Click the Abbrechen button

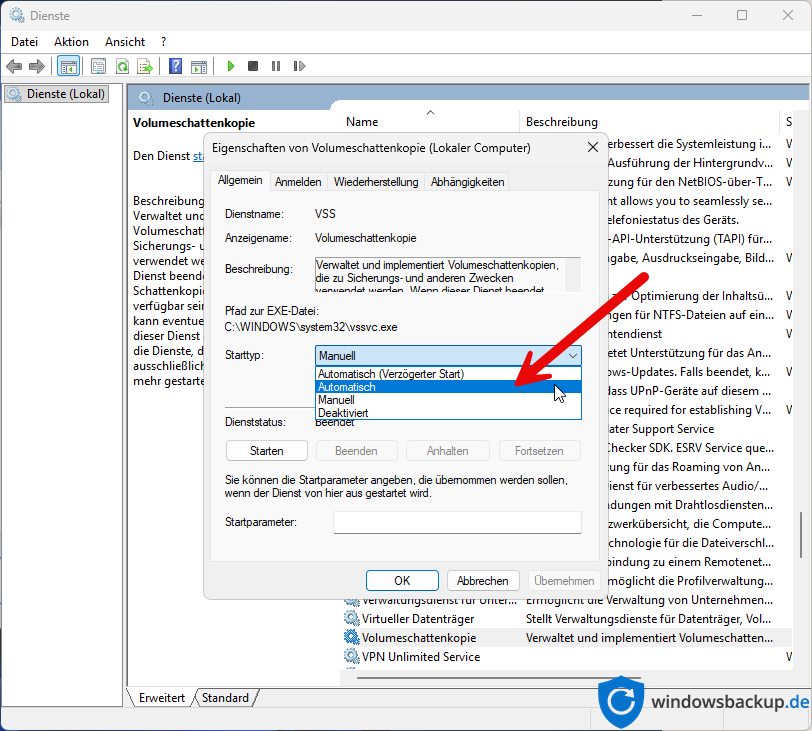point(483,580)
